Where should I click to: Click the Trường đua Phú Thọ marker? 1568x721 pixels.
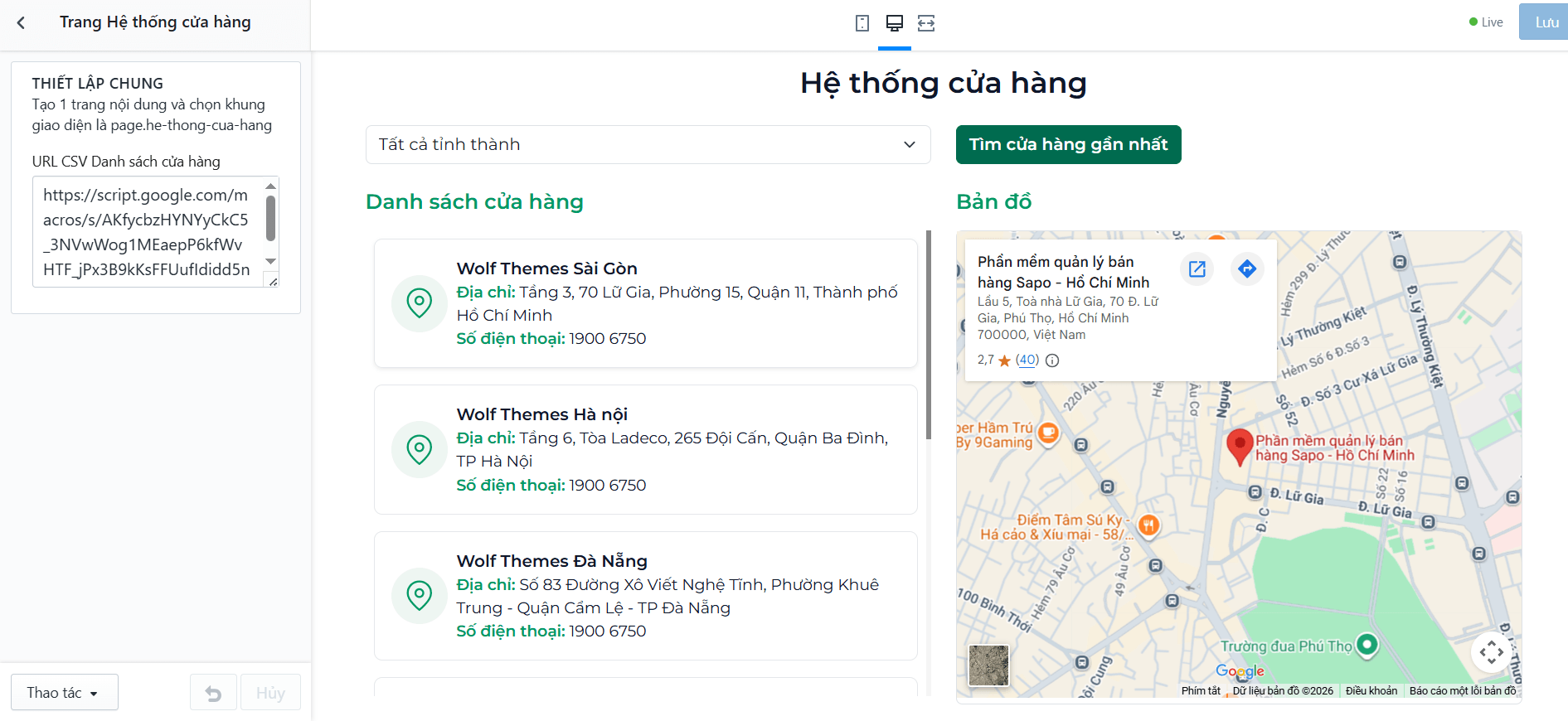point(1367,645)
